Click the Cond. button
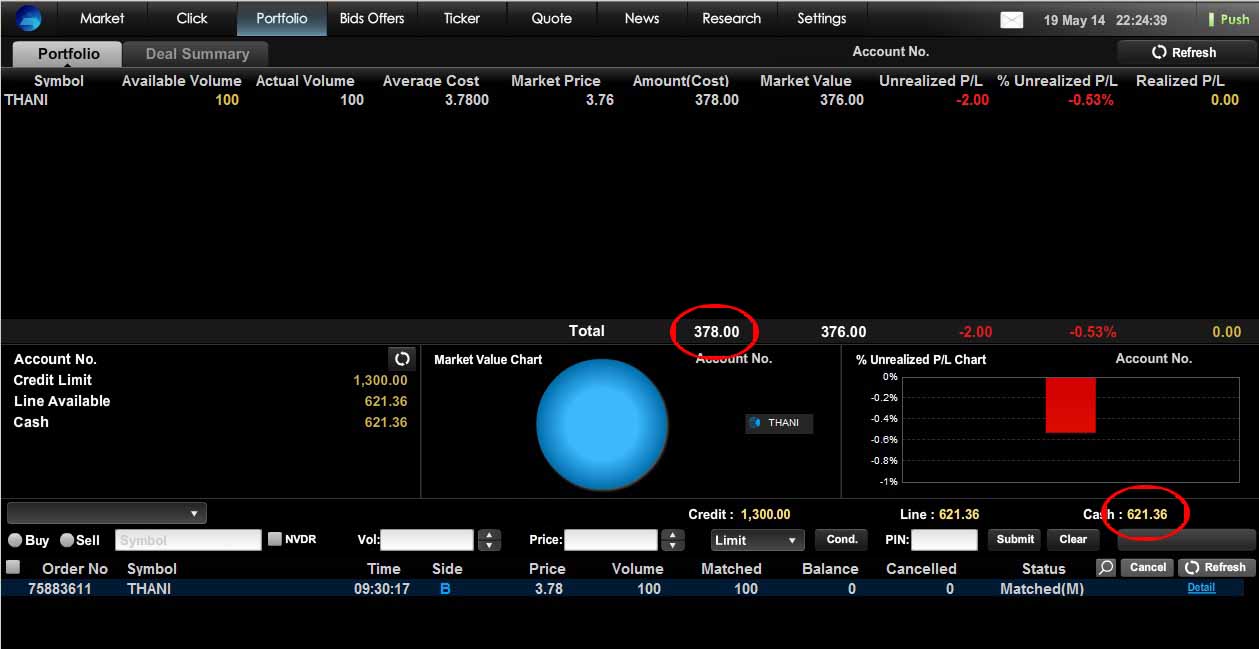 pos(842,539)
